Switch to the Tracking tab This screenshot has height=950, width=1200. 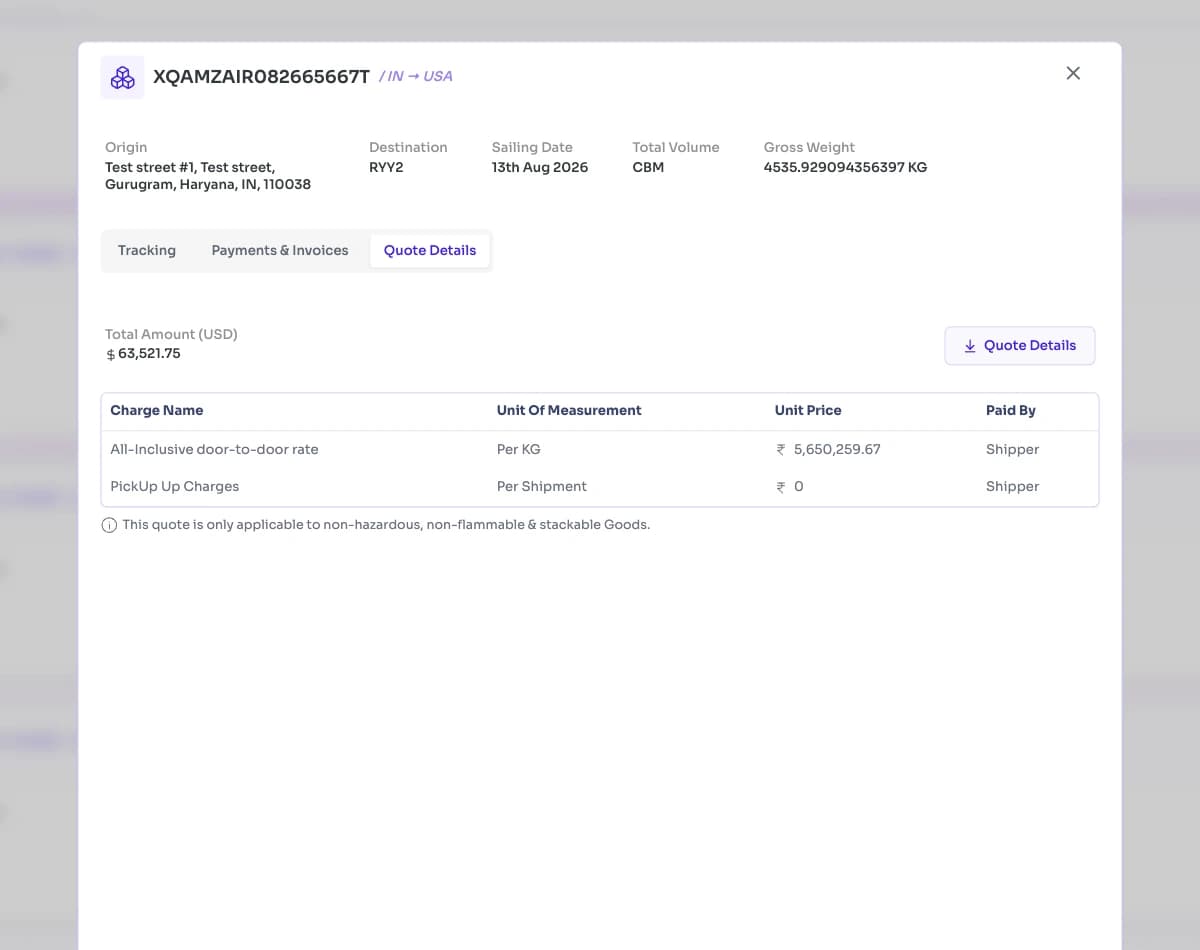pyautogui.click(x=147, y=251)
